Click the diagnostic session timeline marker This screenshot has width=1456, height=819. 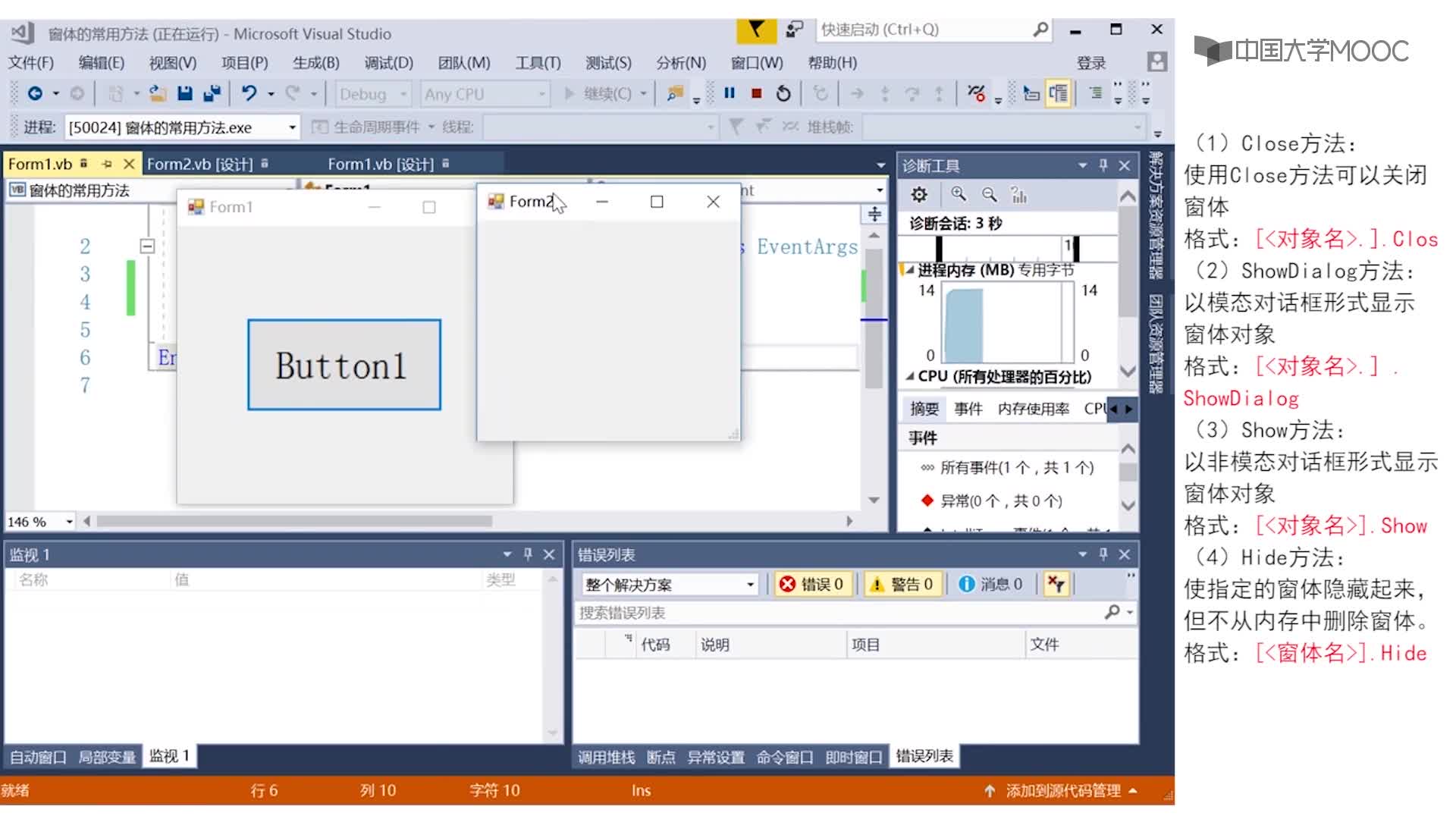coord(940,249)
